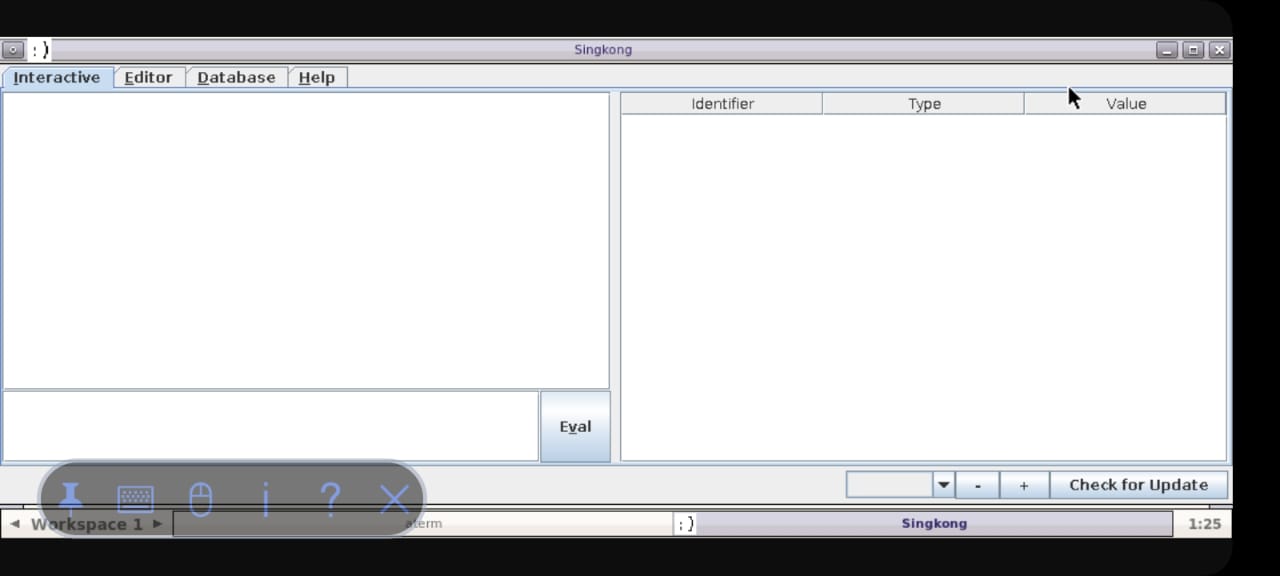Click the interactive output area
This screenshot has height=576, width=1280.
pyautogui.click(x=306, y=240)
